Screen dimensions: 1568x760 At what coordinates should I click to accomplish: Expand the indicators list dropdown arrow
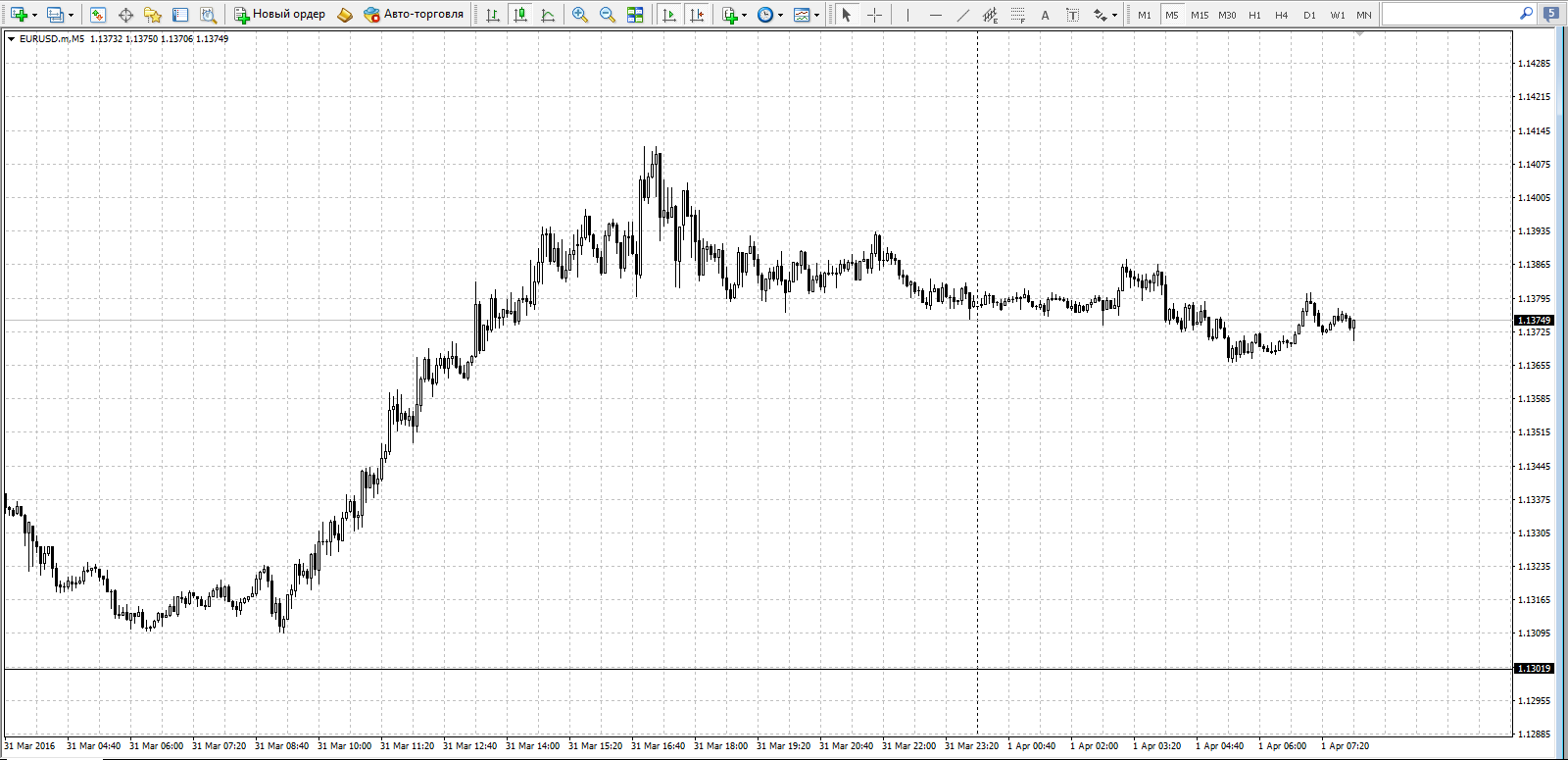[744, 15]
